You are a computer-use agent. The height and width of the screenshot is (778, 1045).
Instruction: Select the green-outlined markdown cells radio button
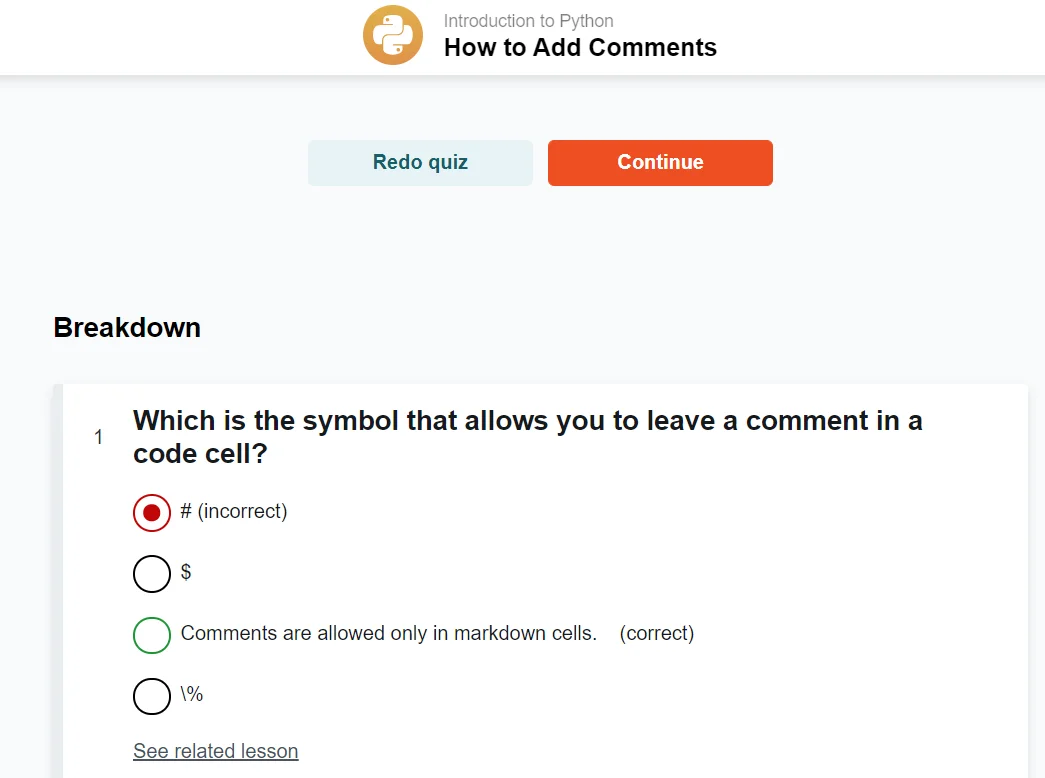[152, 635]
